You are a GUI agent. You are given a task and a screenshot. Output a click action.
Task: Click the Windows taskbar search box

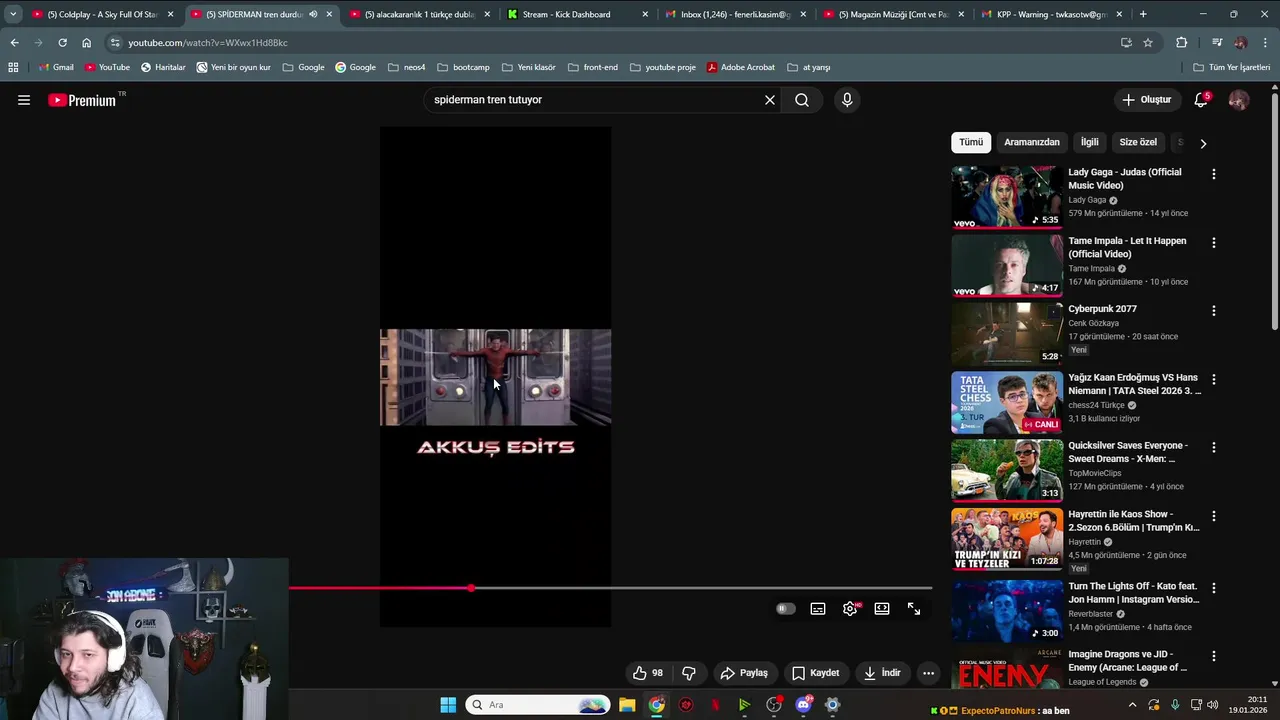tap(538, 705)
